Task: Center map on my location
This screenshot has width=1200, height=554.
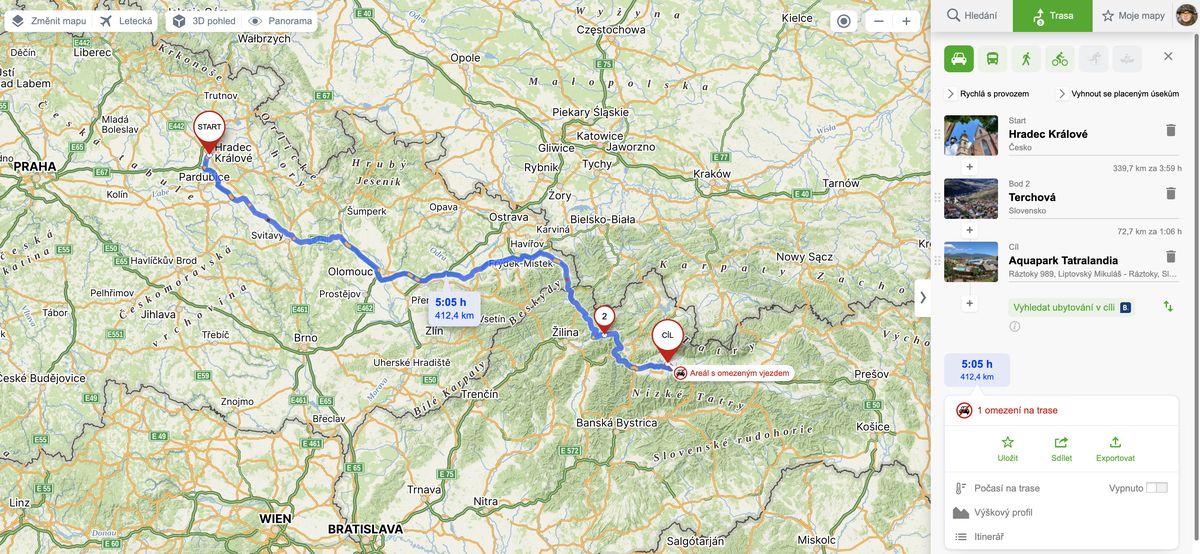Action: tap(844, 21)
